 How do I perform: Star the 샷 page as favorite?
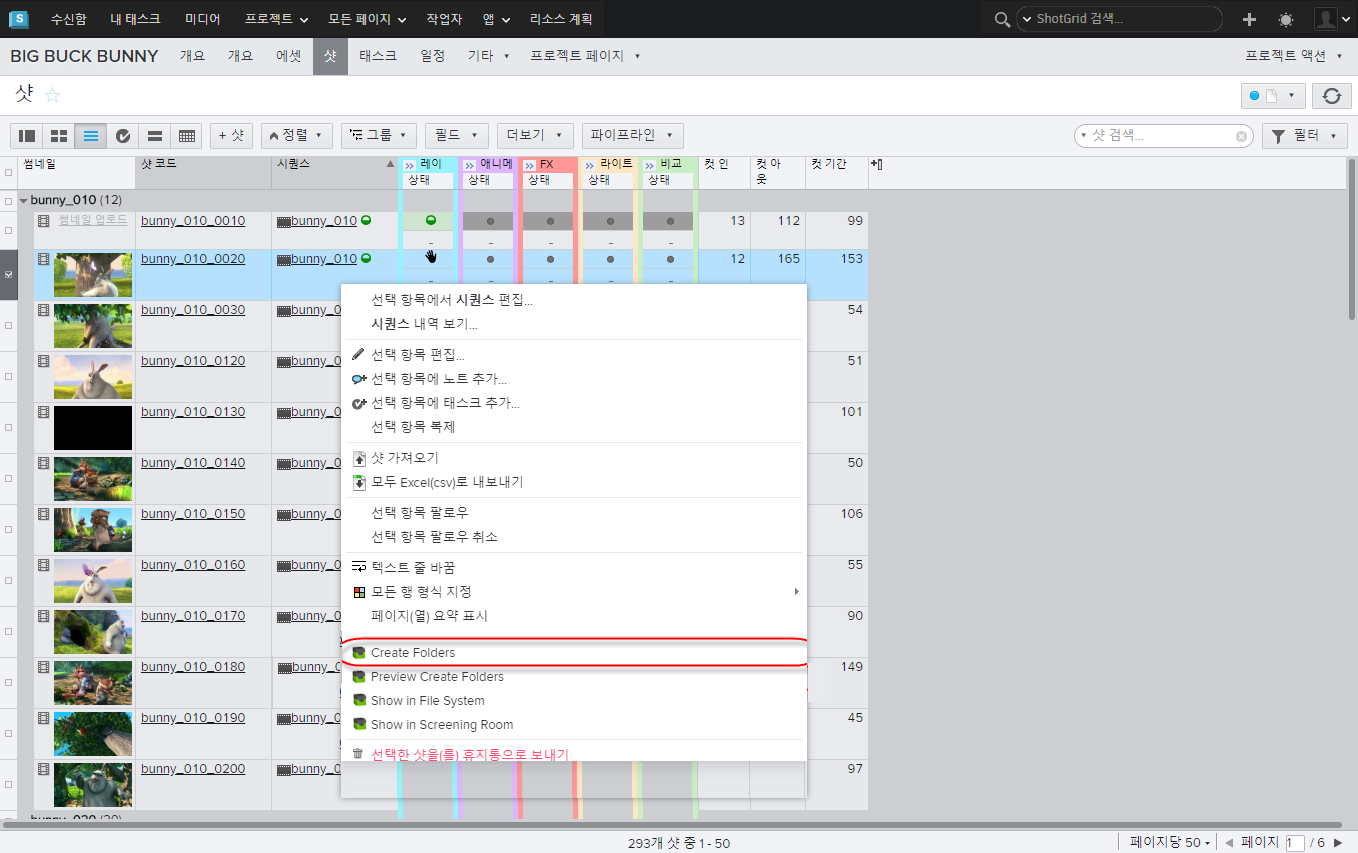[x=53, y=95]
